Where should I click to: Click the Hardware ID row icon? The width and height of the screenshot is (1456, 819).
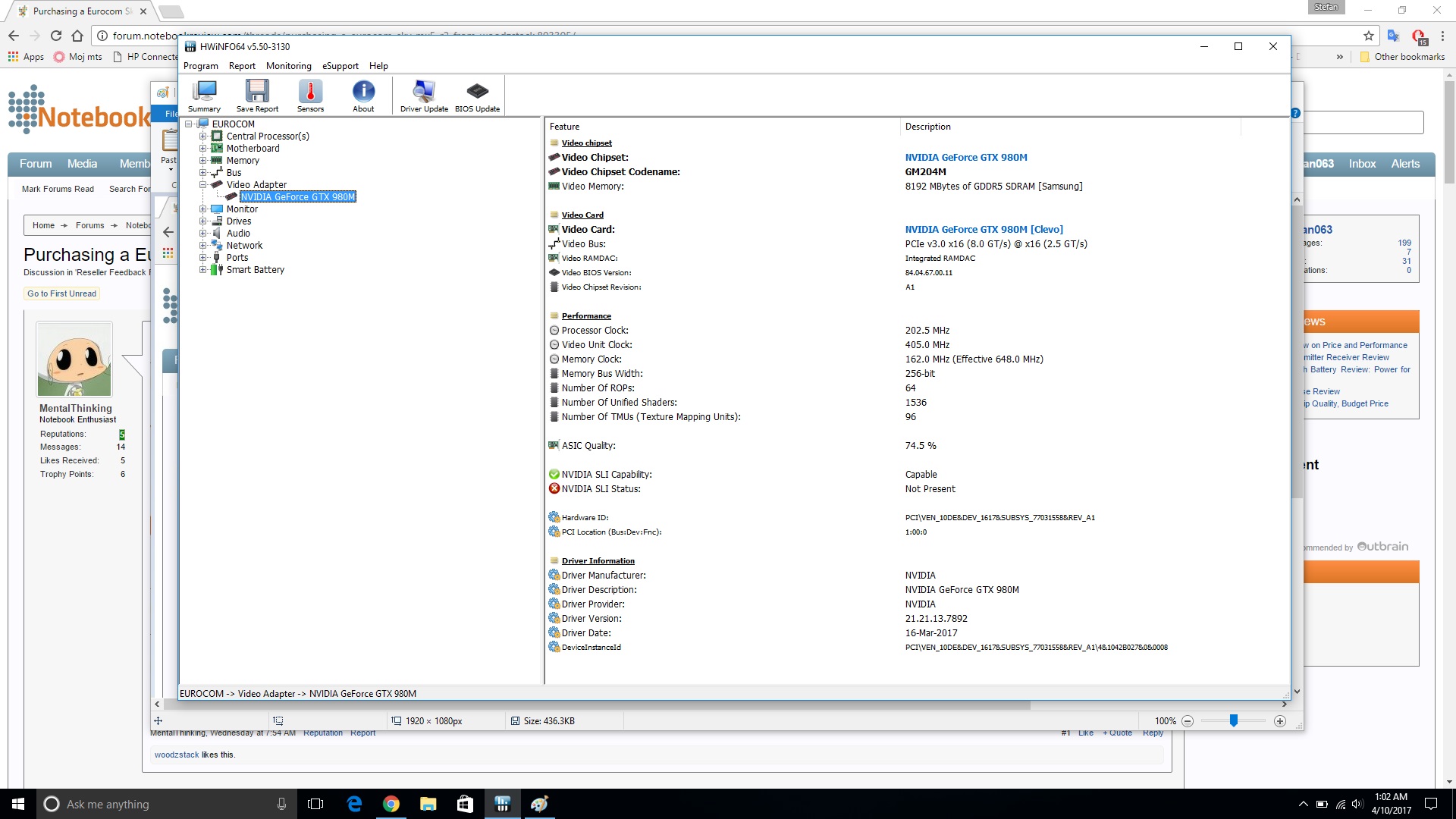[554, 518]
